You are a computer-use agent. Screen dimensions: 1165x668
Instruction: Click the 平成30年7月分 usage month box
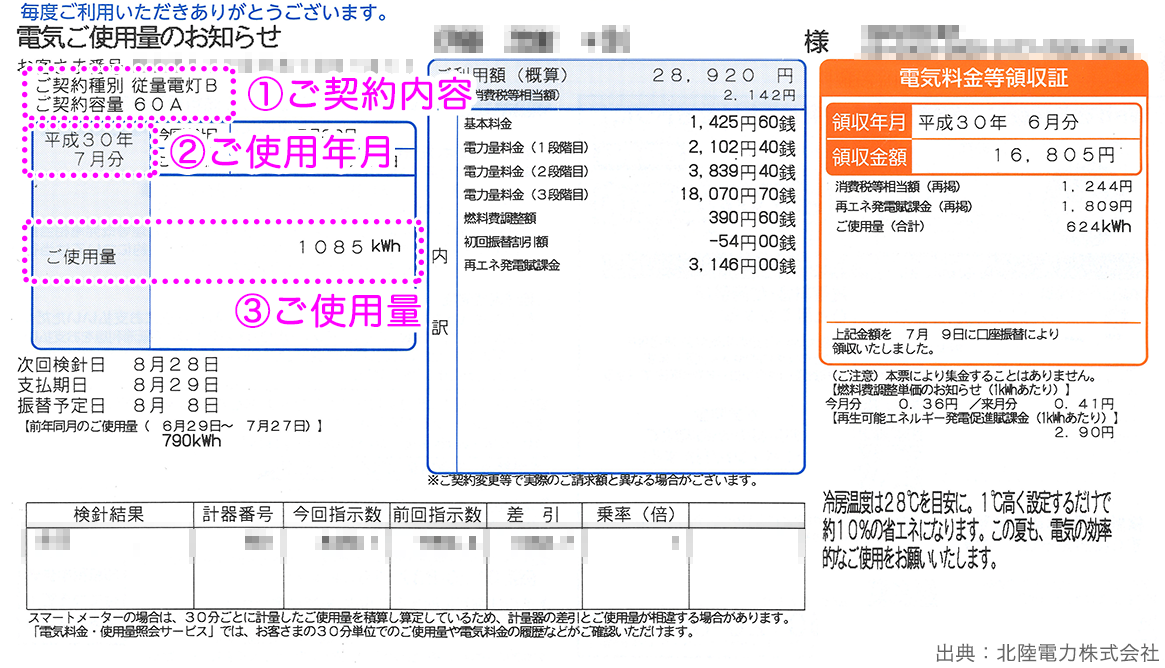[x=90, y=148]
